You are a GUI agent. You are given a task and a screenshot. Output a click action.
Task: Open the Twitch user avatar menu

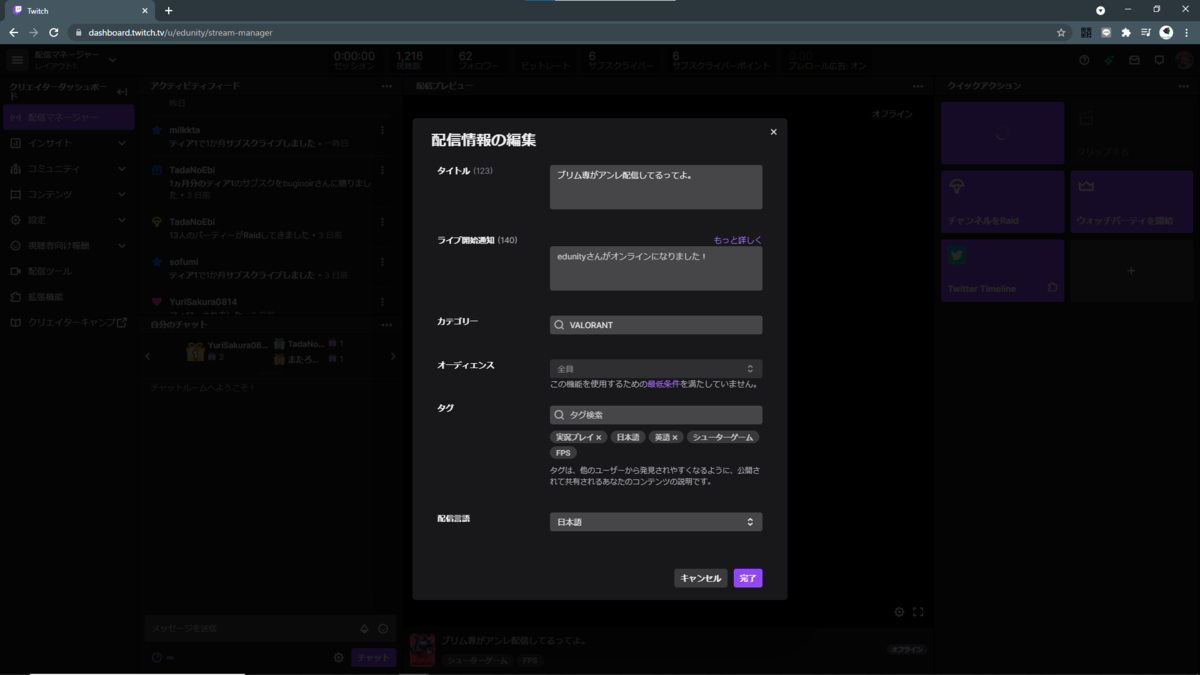pyautogui.click(x=1184, y=60)
